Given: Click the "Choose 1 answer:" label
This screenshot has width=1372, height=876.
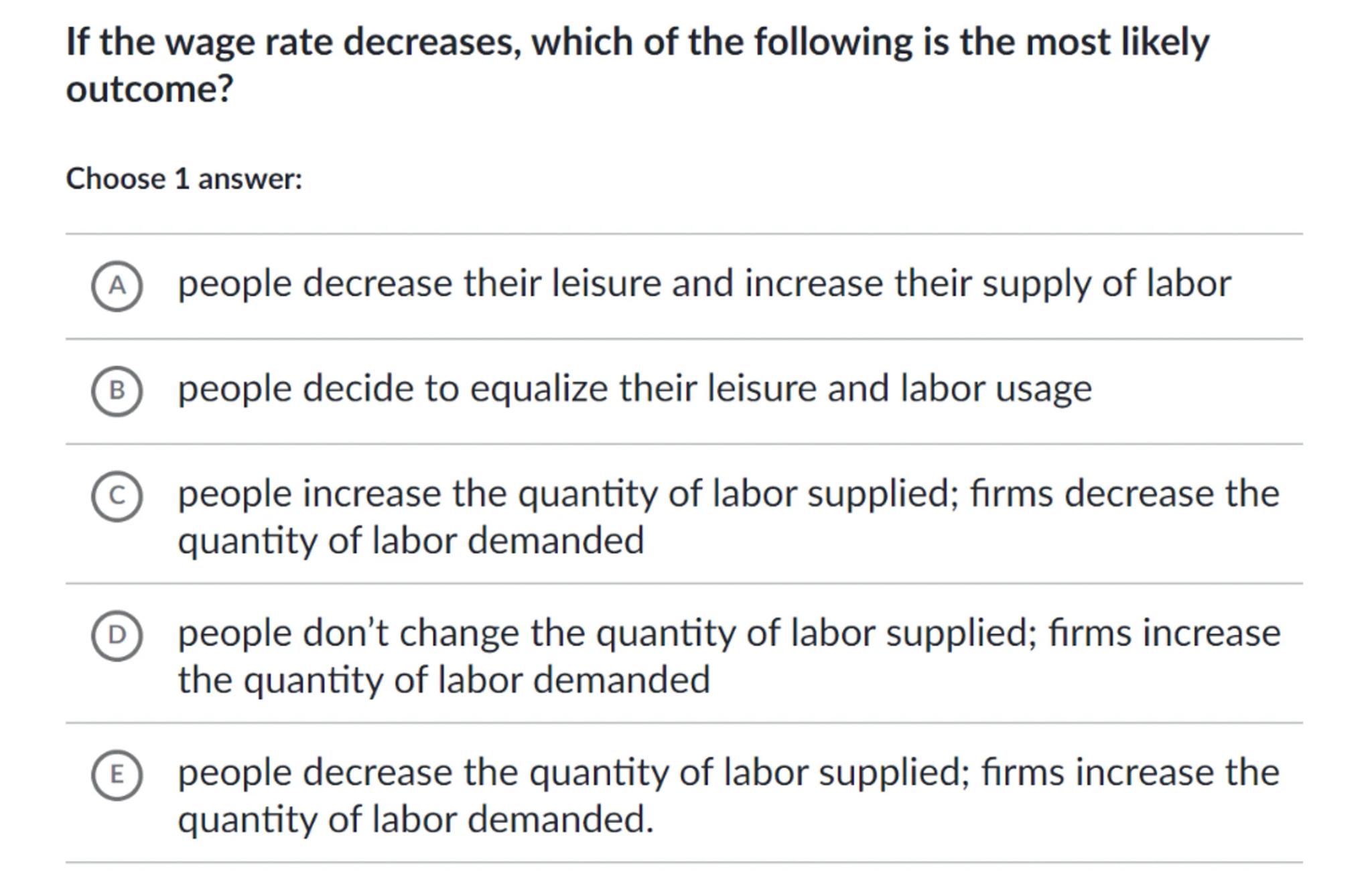Looking at the screenshot, I should click(x=184, y=179).
